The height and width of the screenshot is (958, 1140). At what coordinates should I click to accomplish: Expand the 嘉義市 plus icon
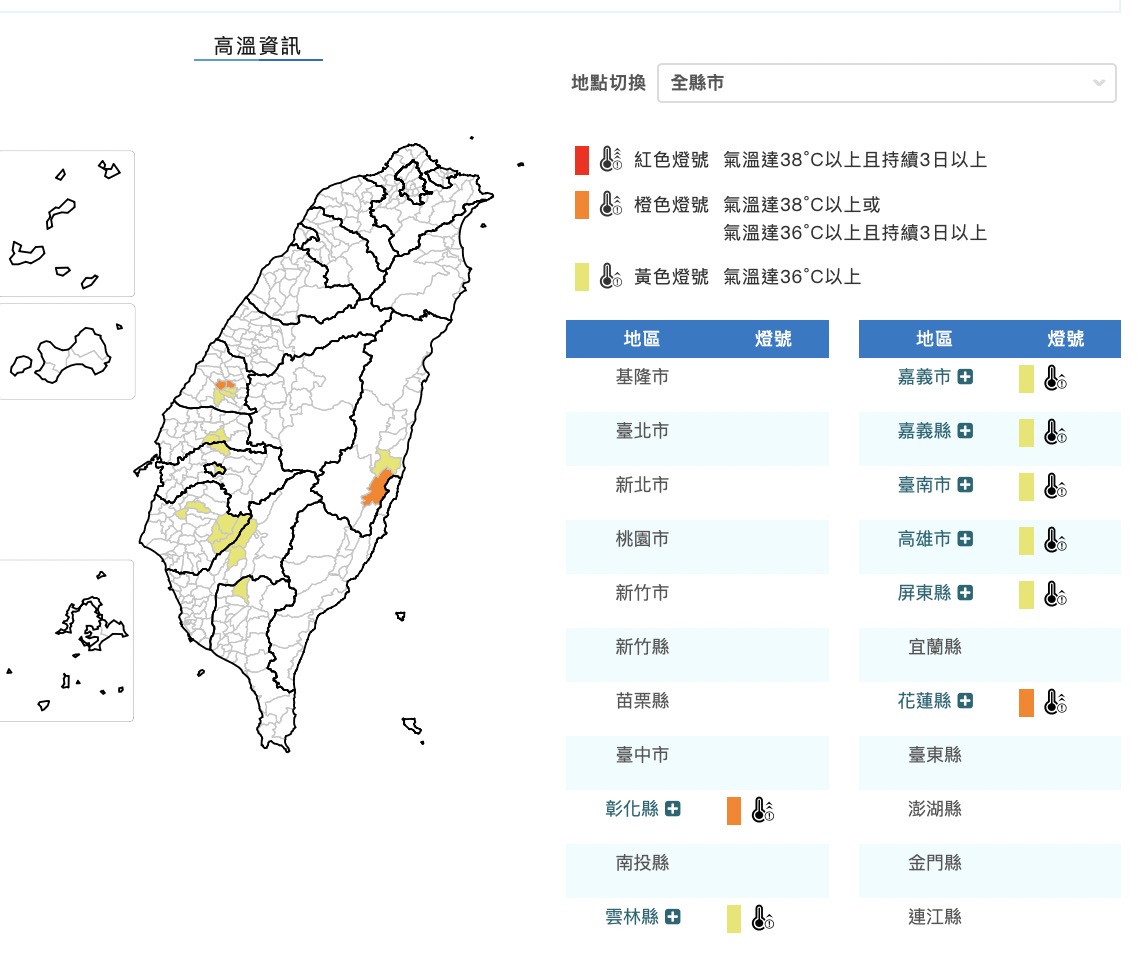tap(965, 377)
